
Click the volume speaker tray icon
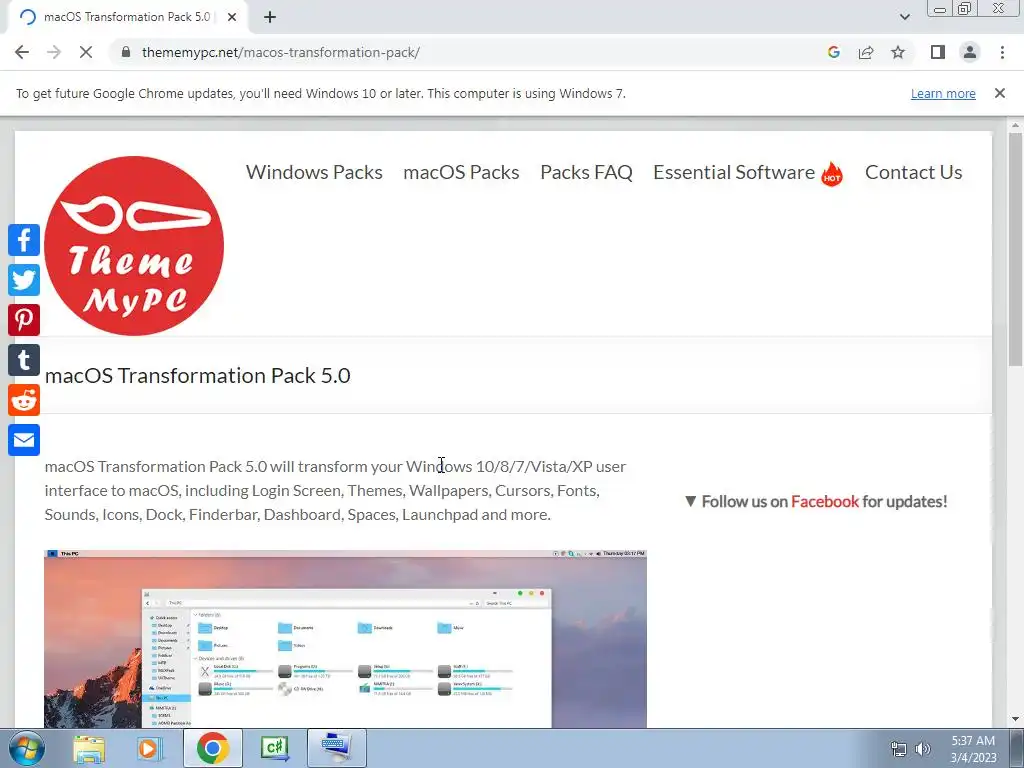923,749
